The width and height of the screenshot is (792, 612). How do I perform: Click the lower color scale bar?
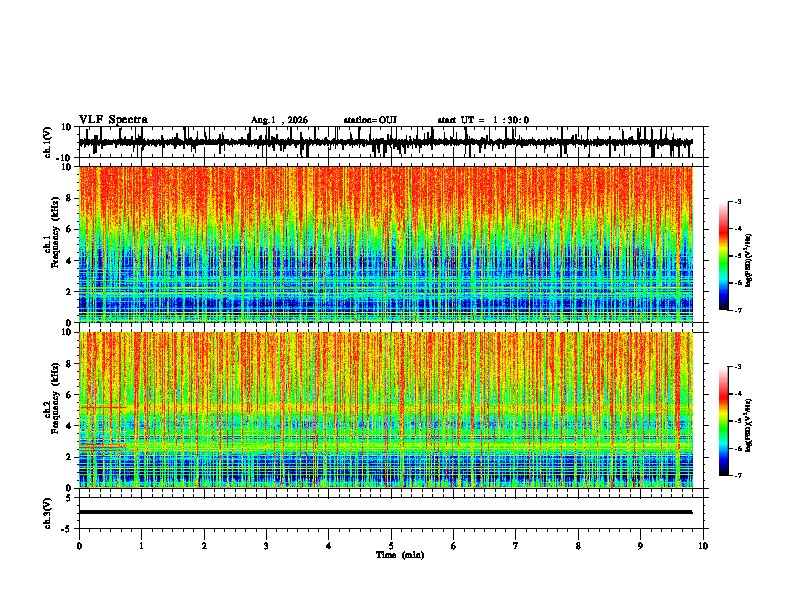coord(724,421)
